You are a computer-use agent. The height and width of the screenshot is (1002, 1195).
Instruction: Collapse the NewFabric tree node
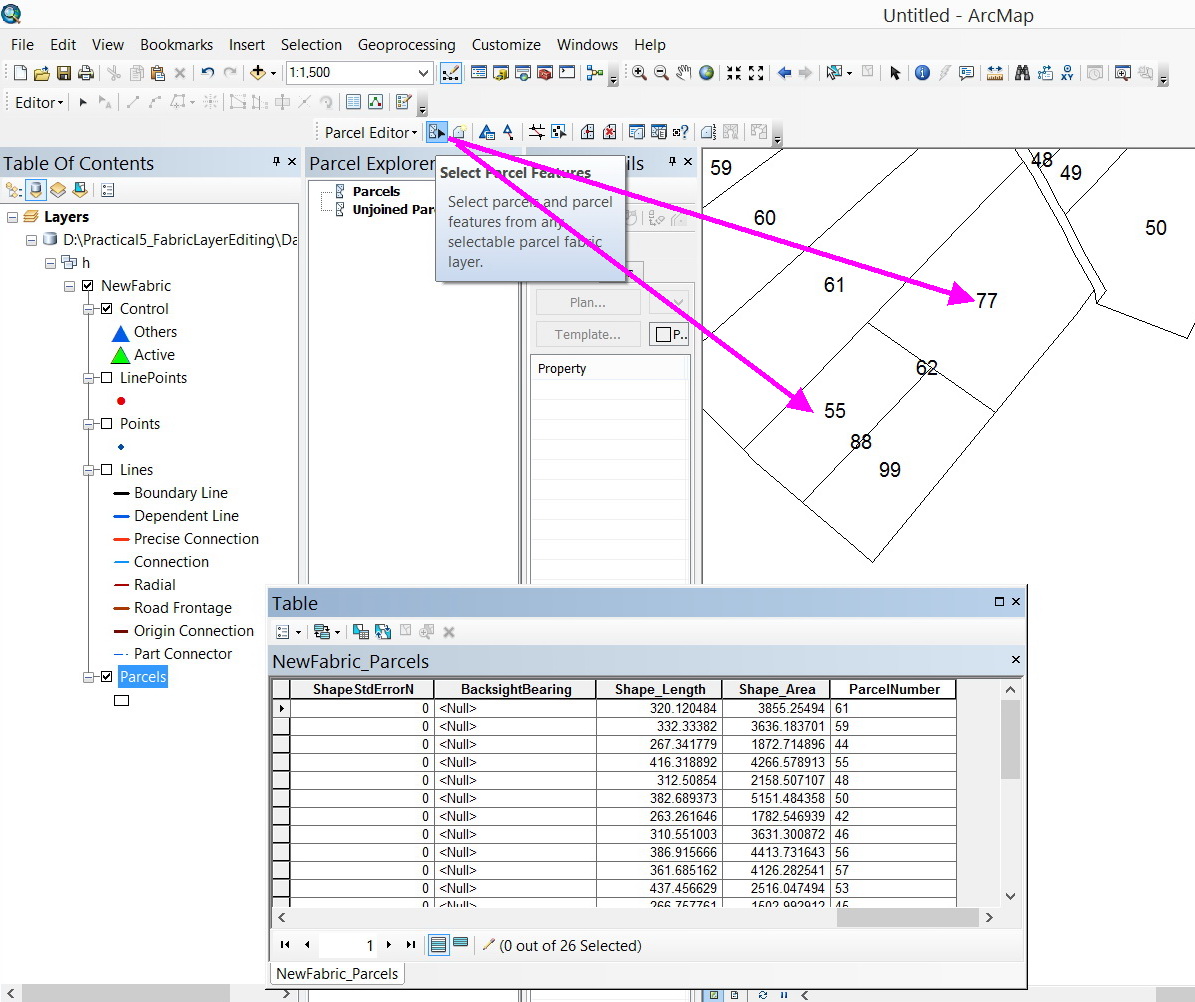[69, 286]
